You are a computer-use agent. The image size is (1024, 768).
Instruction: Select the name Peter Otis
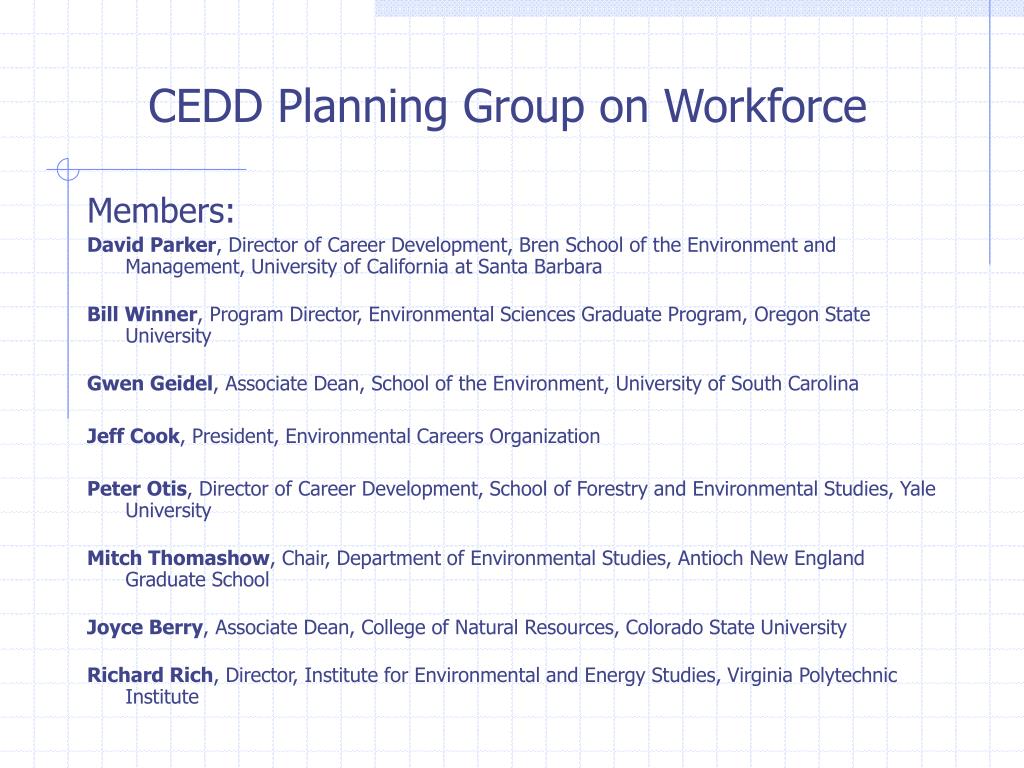tap(137, 488)
